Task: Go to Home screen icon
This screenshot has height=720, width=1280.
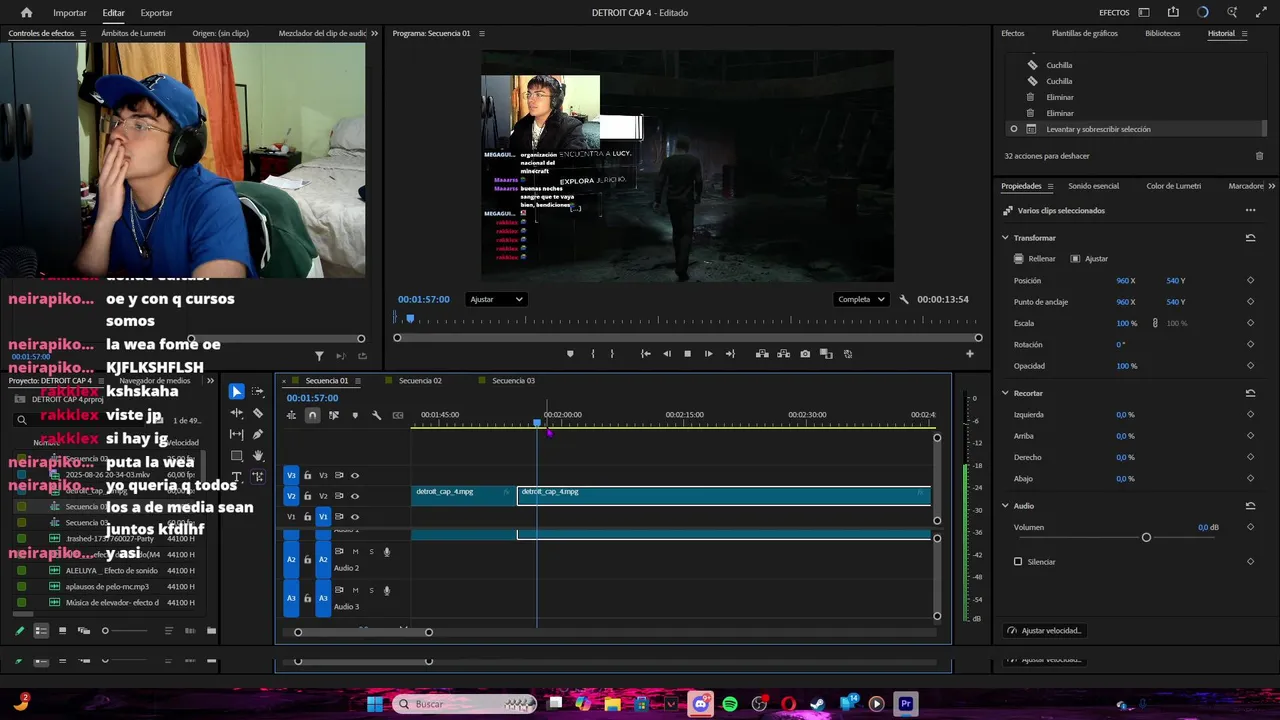Action: point(26,13)
